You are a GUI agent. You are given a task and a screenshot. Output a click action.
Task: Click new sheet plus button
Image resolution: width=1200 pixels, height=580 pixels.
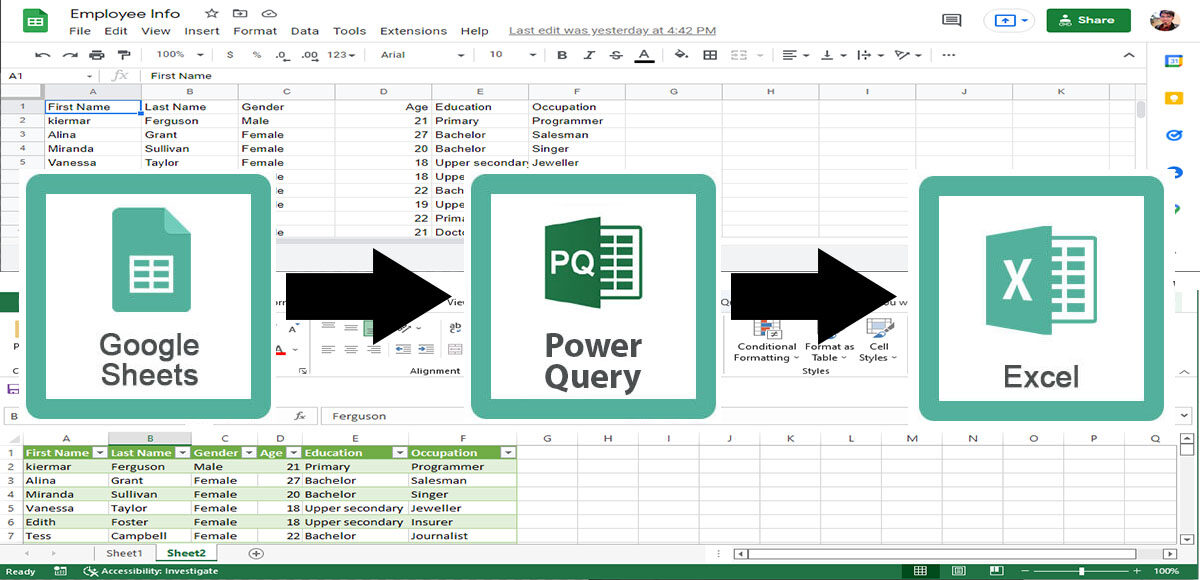coord(256,553)
